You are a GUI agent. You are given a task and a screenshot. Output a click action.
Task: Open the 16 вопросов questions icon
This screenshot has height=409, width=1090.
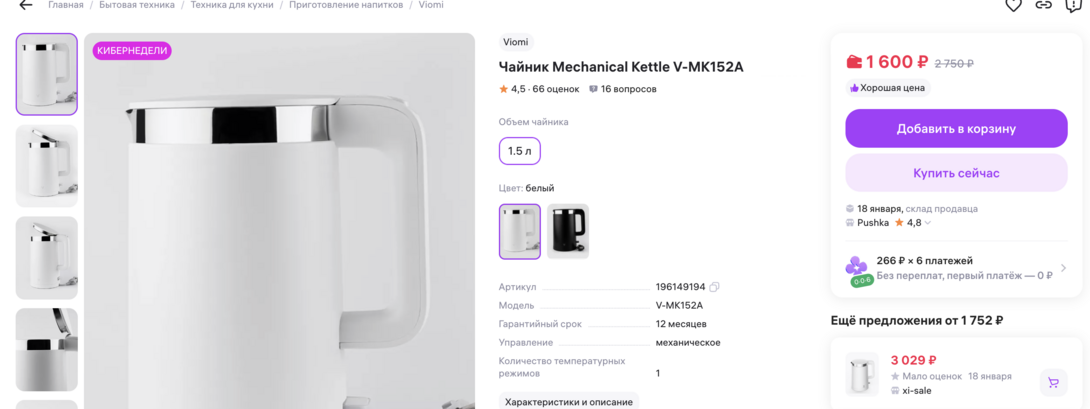pyautogui.click(x=594, y=89)
